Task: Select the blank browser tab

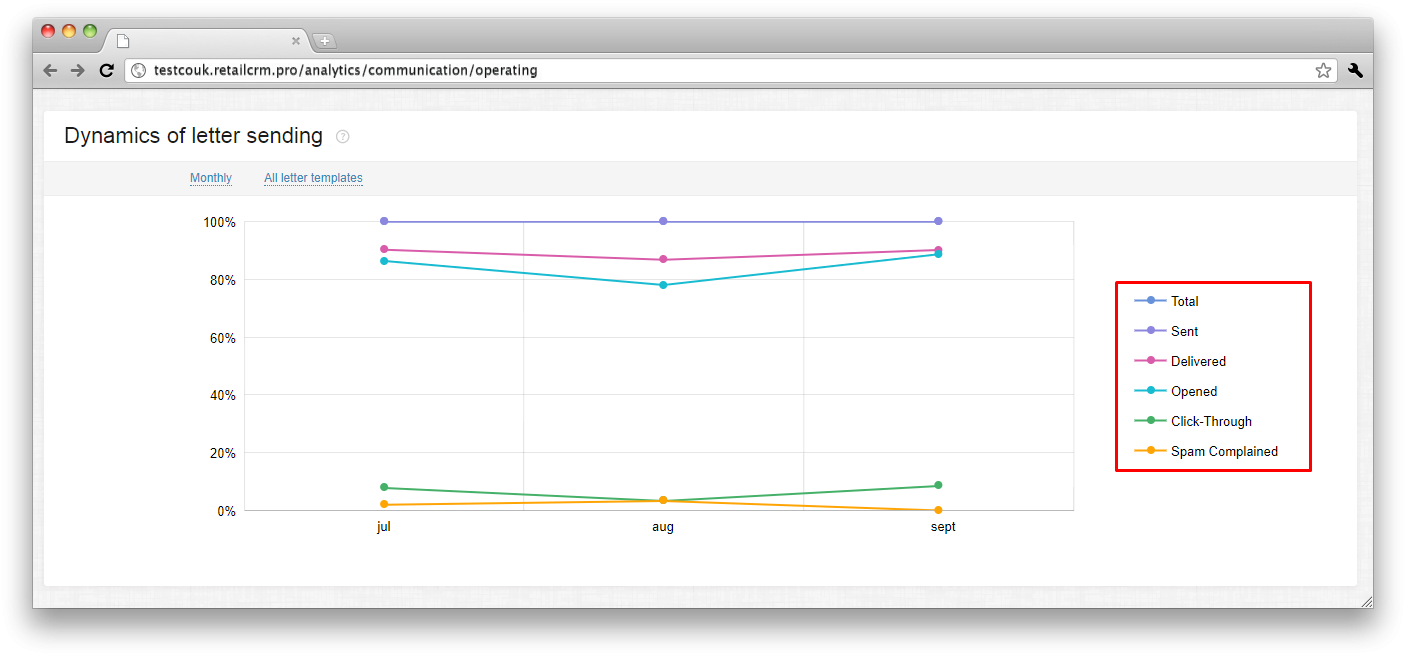Action: click(207, 41)
